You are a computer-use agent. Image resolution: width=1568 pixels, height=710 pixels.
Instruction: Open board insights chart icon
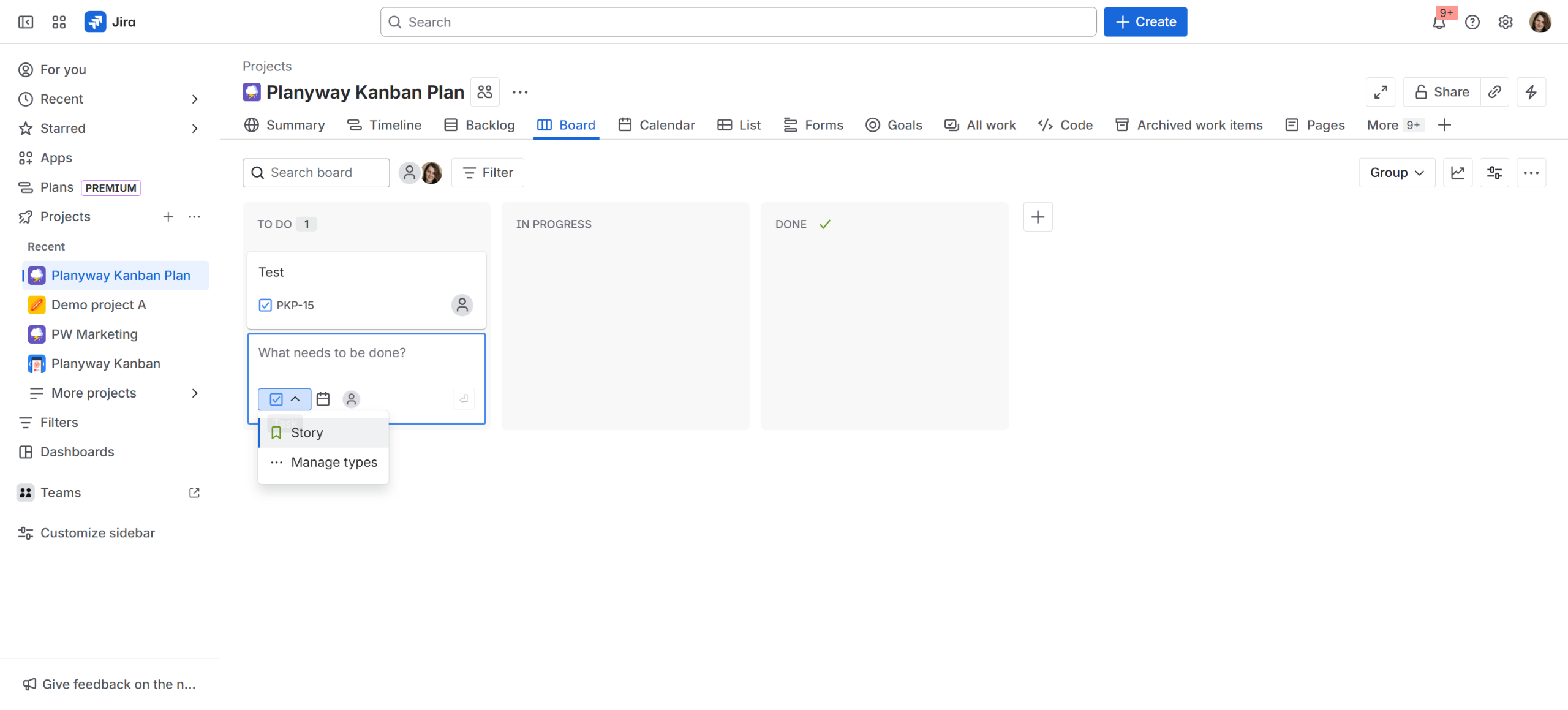coord(1457,173)
